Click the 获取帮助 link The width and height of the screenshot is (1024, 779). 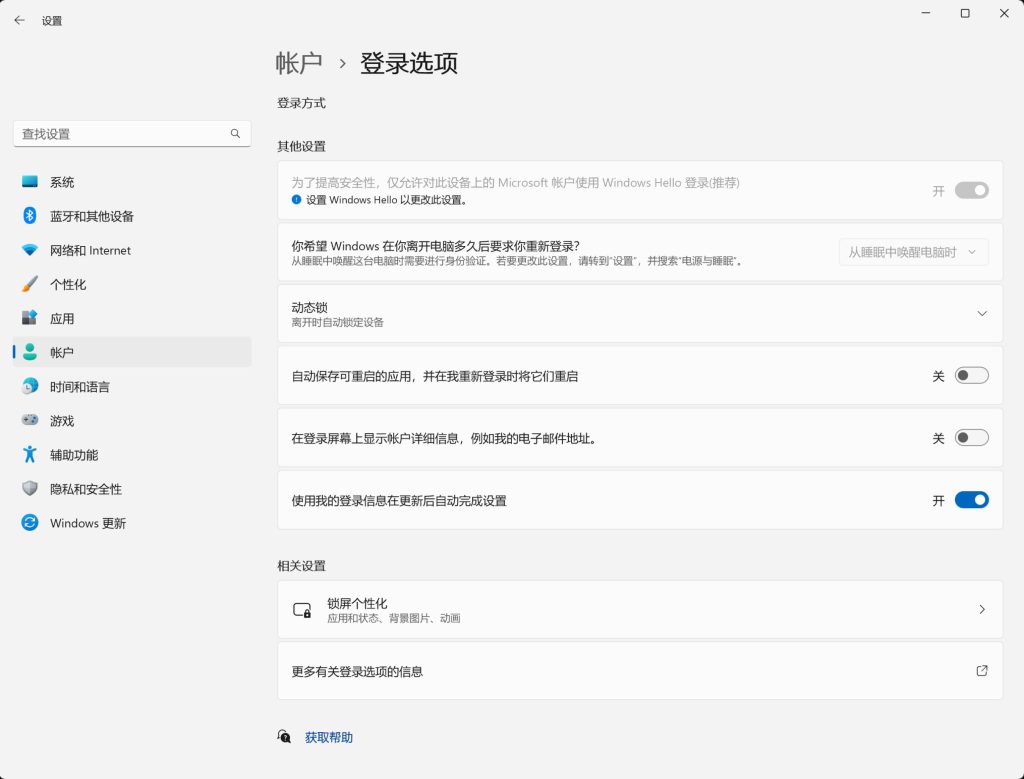[328, 737]
